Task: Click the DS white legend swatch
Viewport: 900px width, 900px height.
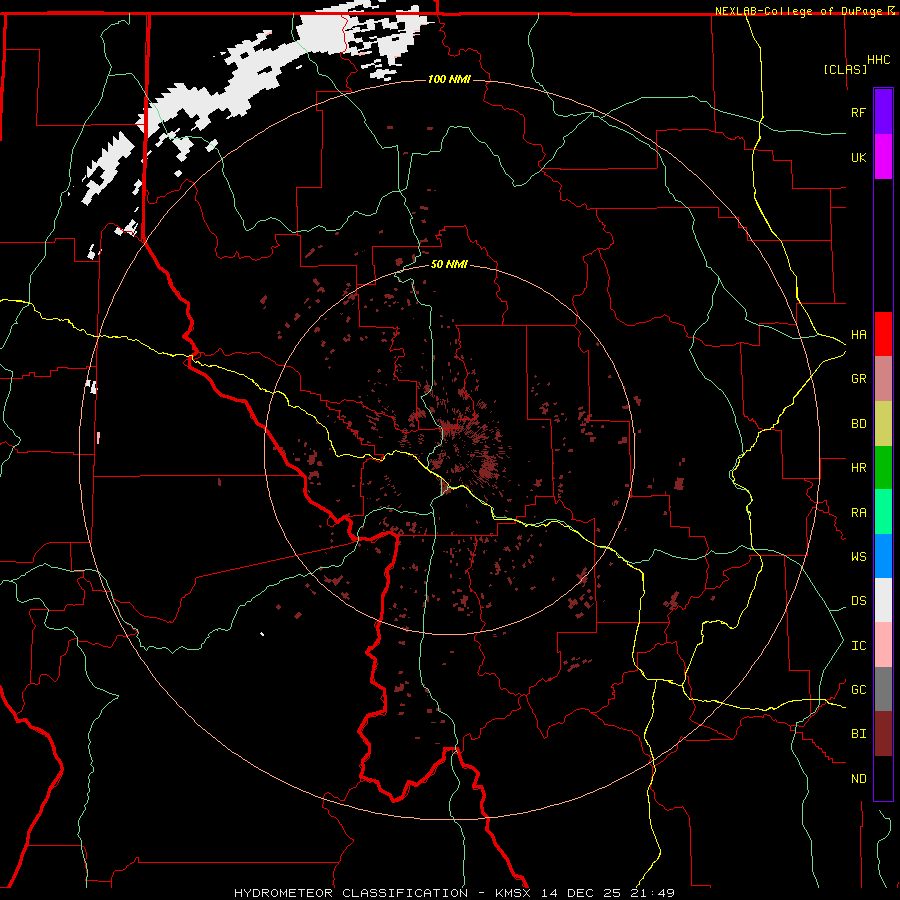Action: tap(883, 600)
